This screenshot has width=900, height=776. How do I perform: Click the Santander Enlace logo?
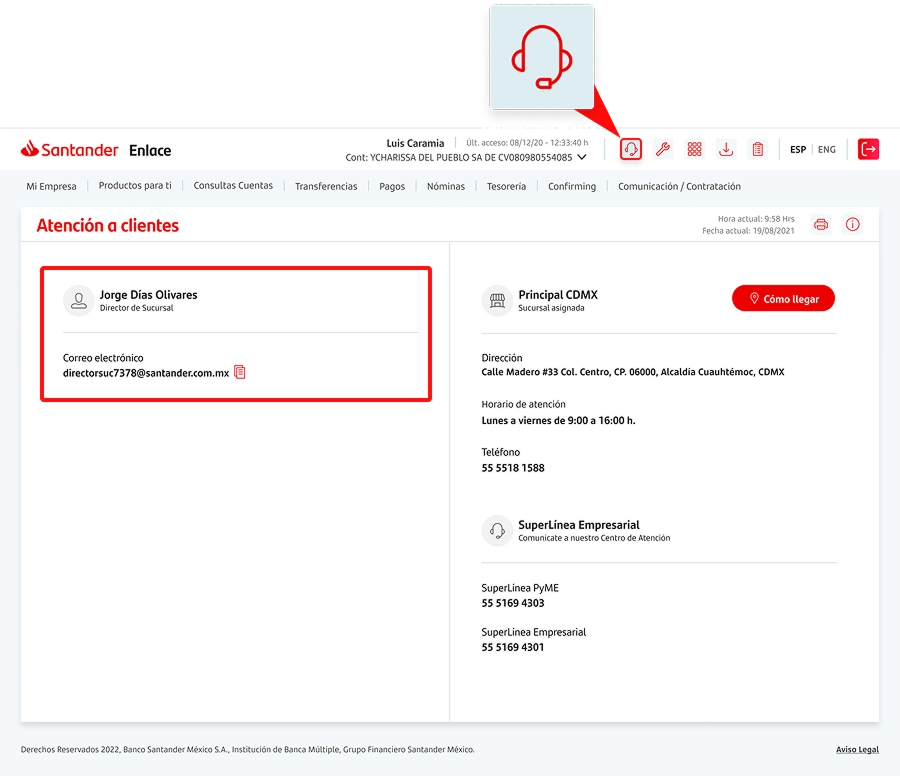(96, 150)
